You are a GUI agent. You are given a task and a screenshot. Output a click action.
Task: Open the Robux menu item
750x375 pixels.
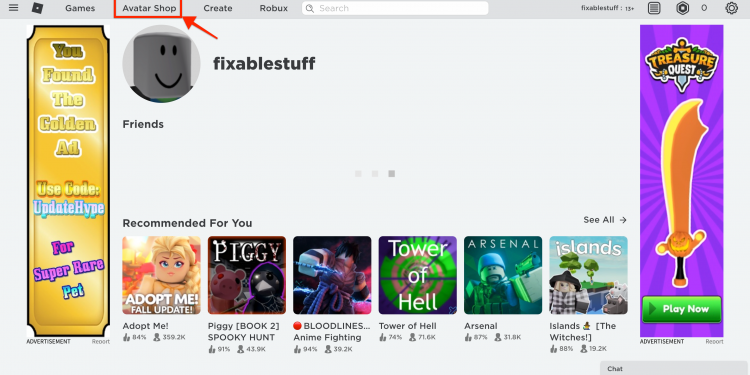pyautogui.click(x=274, y=8)
